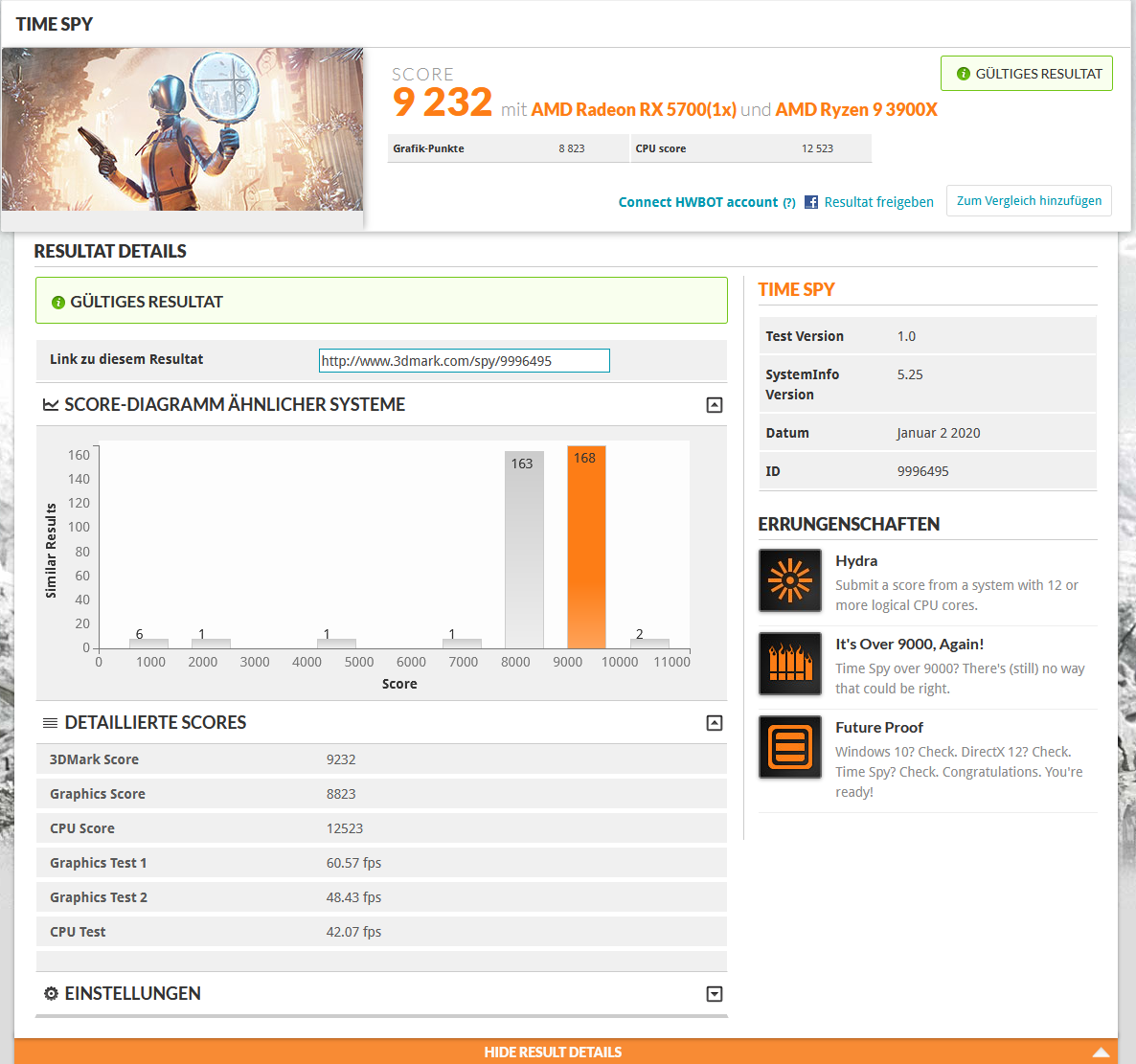
Task: Open Connect HWBOT account link
Action: point(697,202)
